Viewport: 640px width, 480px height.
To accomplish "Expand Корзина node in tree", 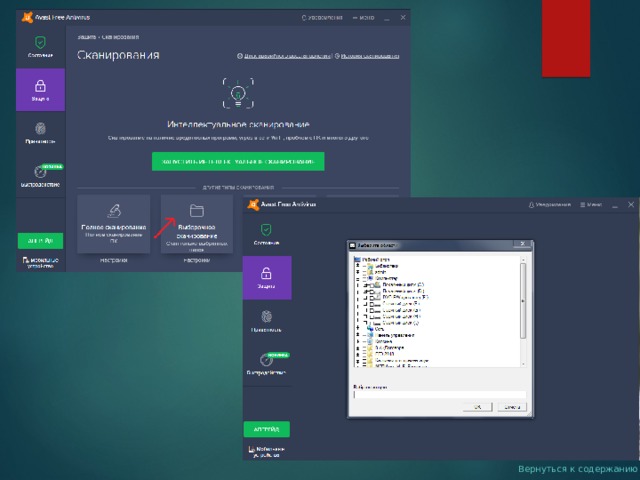I will (x=358, y=341).
